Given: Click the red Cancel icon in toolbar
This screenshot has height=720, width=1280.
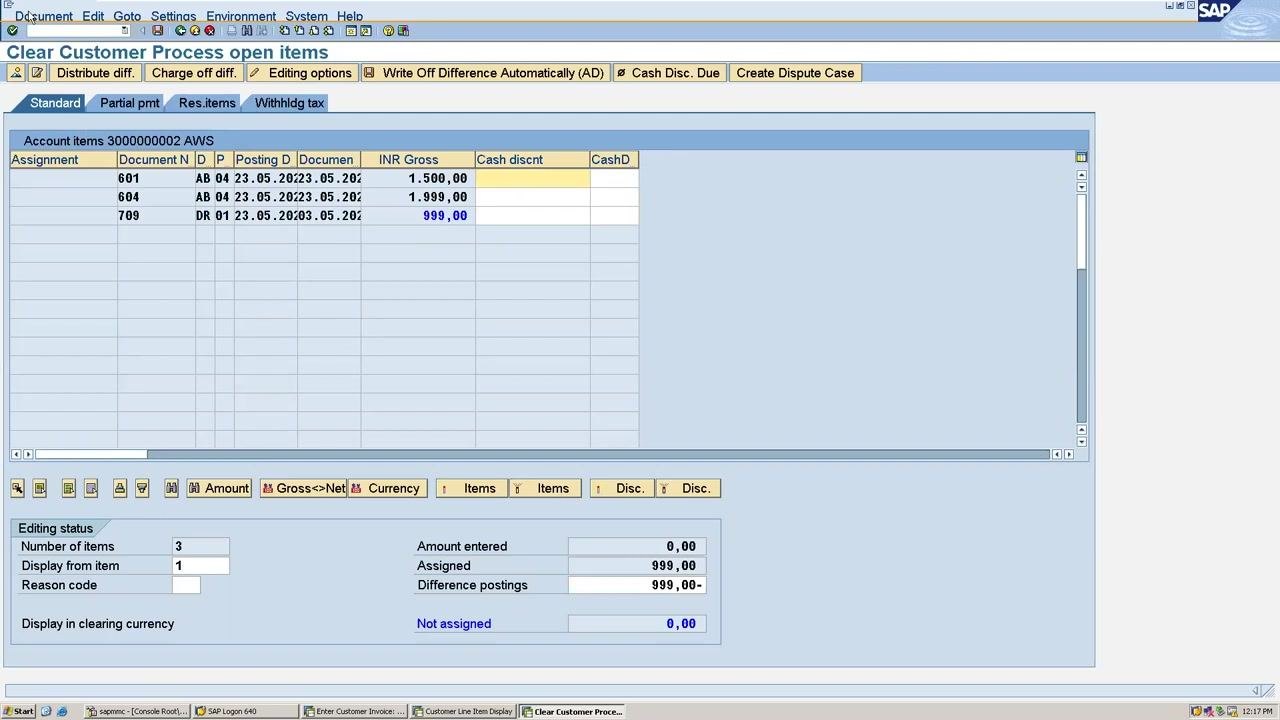Looking at the screenshot, I should pyautogui.click(x=210, y=31).
